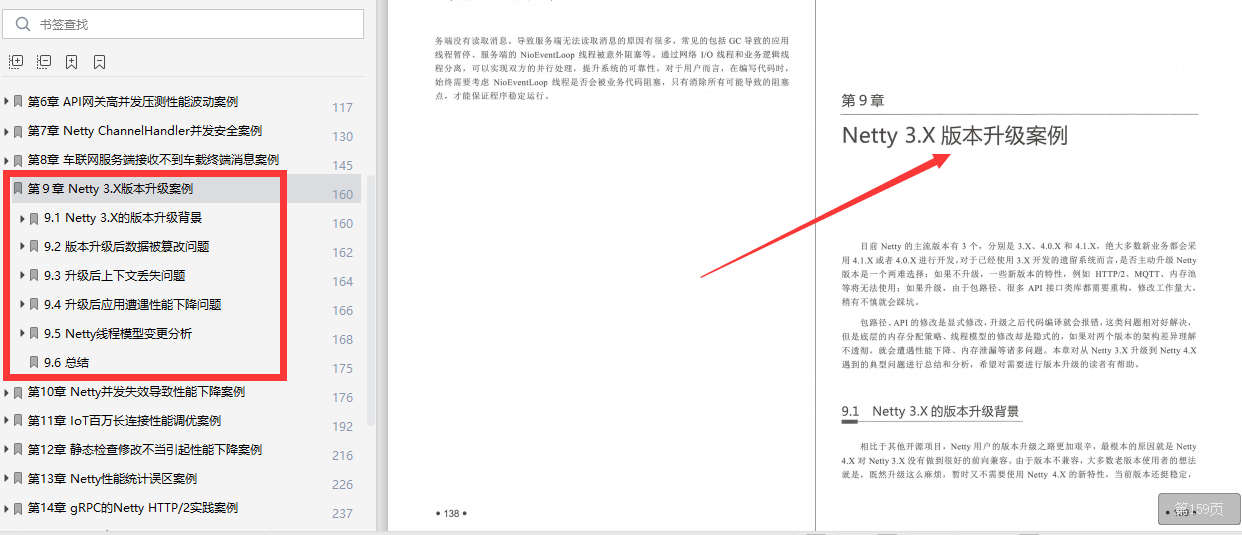Click the delete bookmark icon

[100, 62]
